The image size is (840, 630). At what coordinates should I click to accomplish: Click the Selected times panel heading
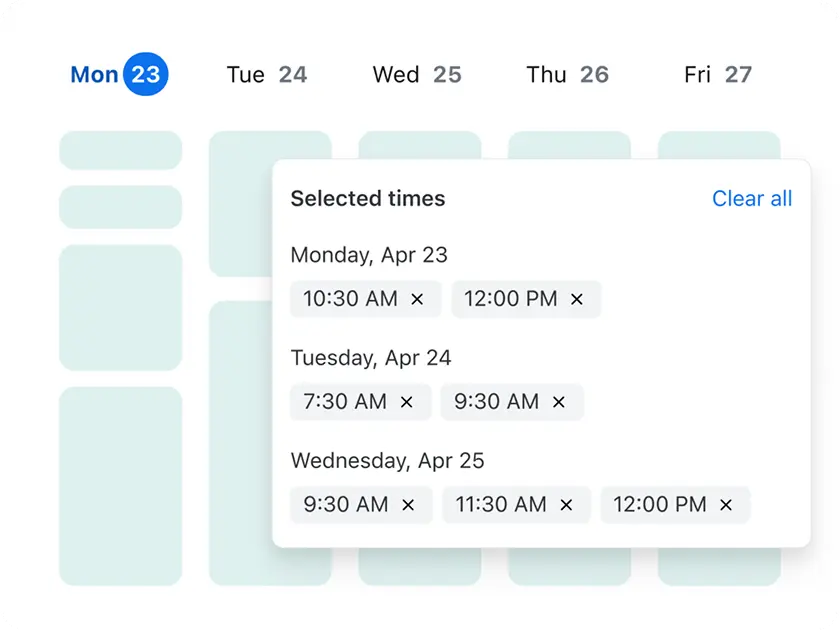[x=367, y=199]
